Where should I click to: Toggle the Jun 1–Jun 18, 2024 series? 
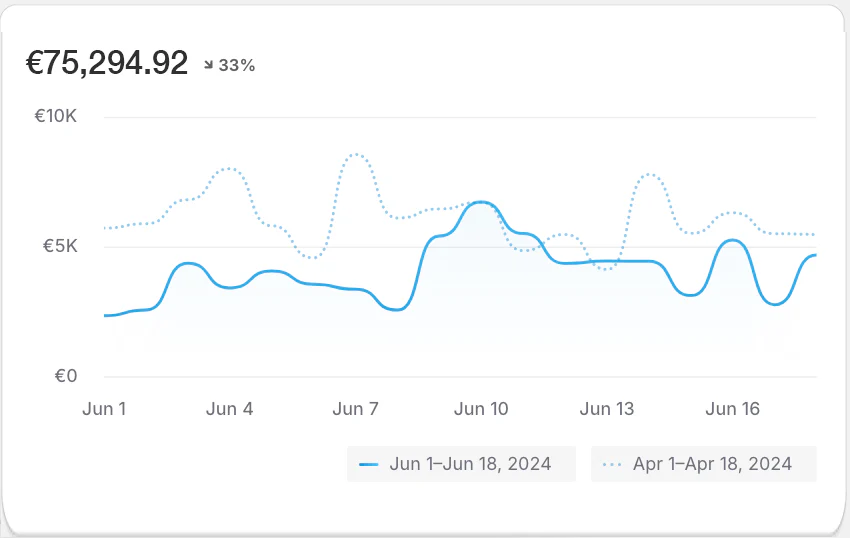click(x=462, y=464)
